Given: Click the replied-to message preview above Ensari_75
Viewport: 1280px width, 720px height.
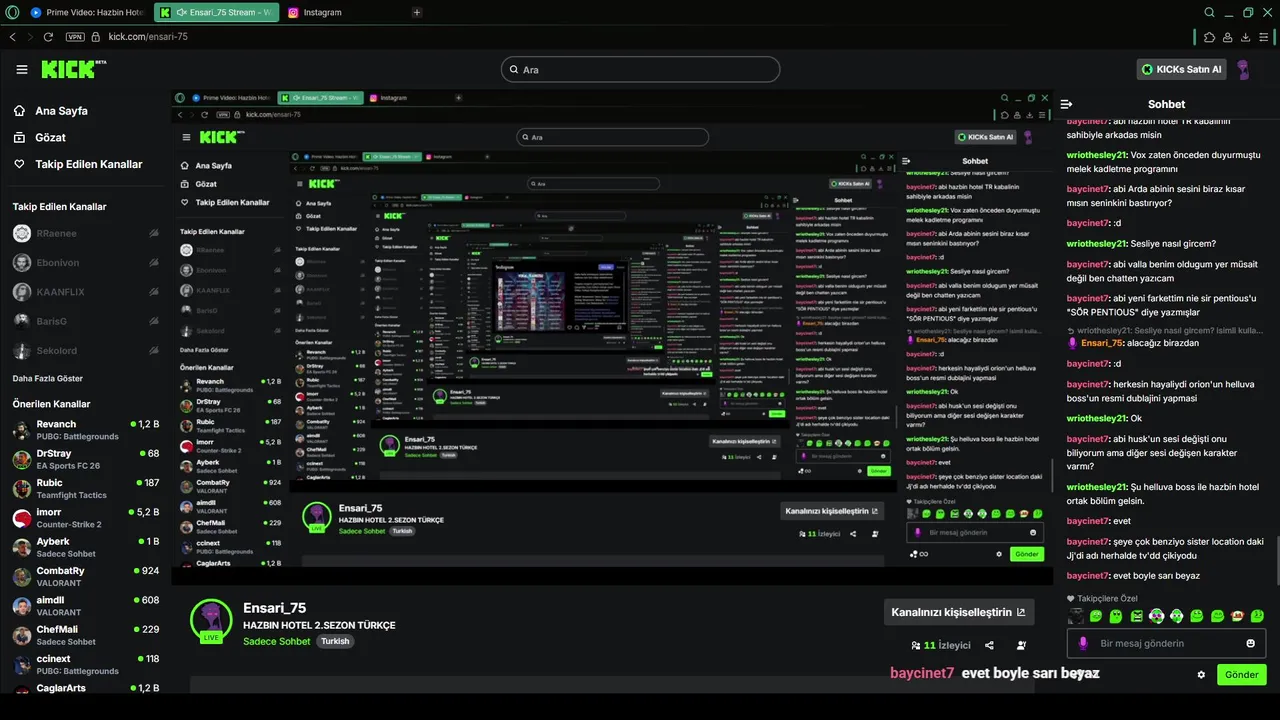Looking at the screenshot, I should (x=1164, y=330).
